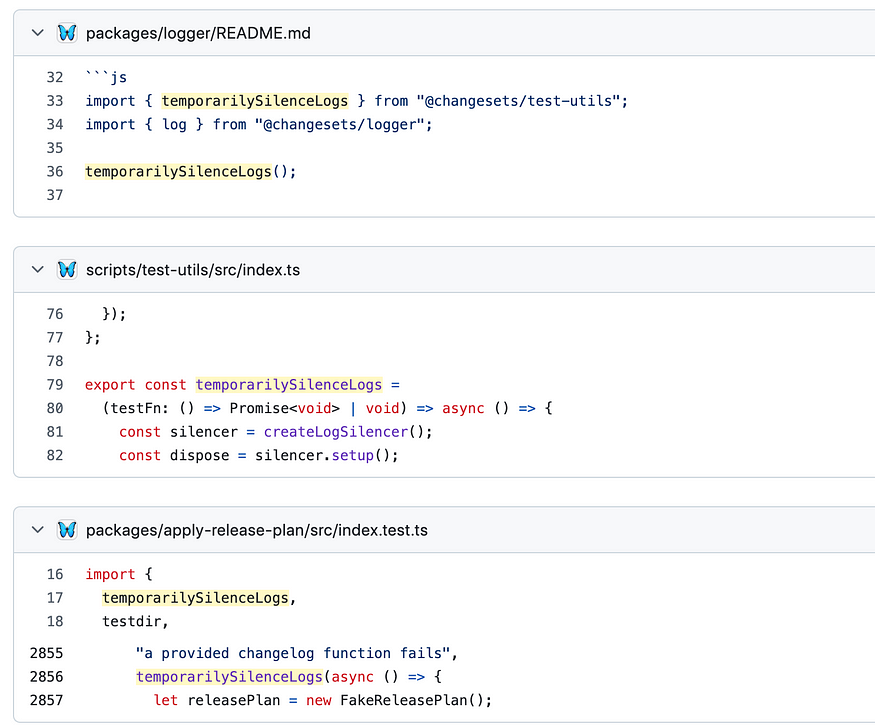Collapse the packages/logger/README.md result
875x725 pixels.
(37, 33)
